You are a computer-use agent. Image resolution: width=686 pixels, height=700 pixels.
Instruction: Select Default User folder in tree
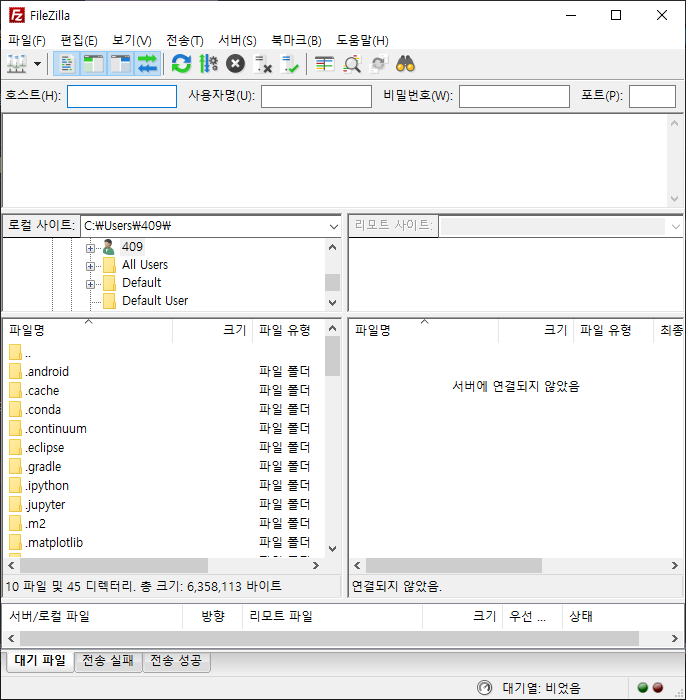pos(155,301)
